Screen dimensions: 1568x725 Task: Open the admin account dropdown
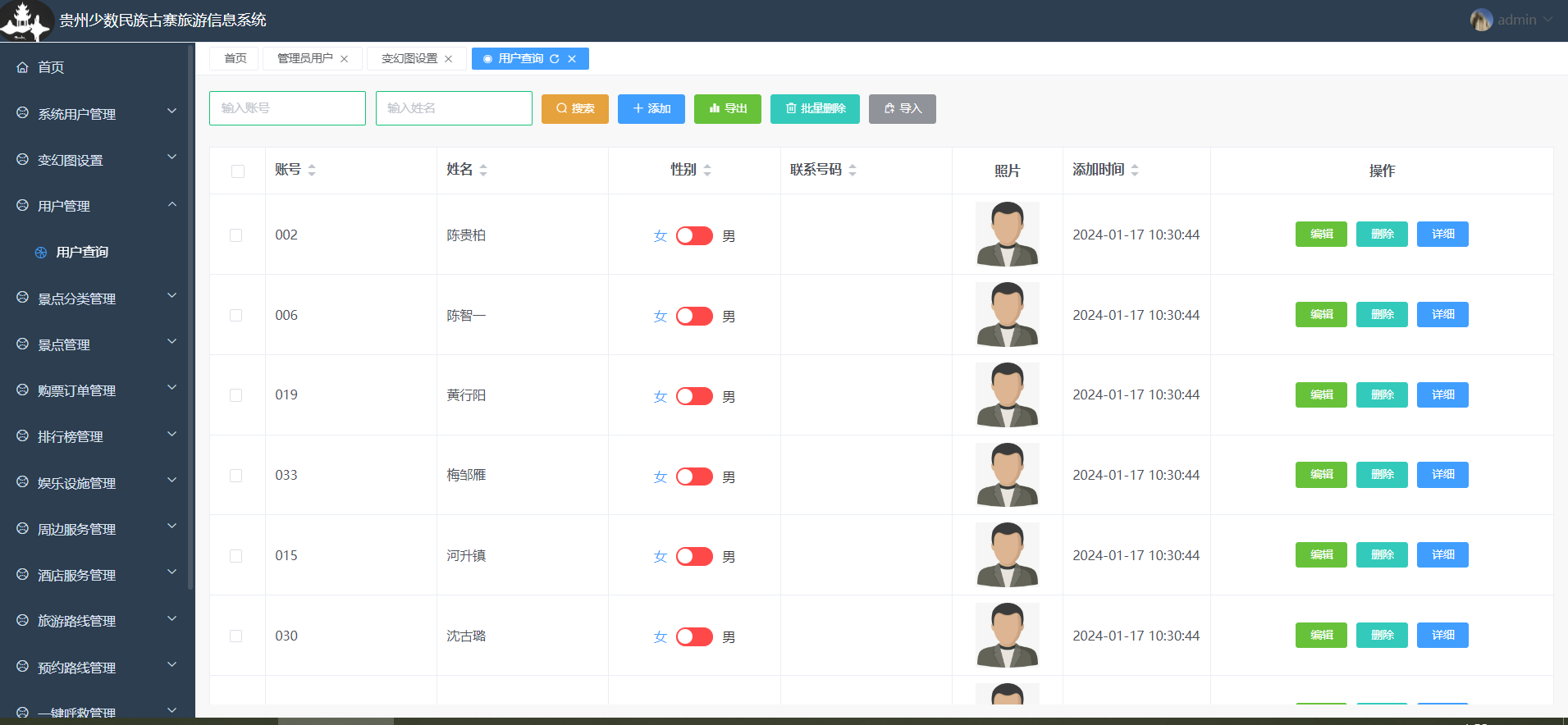point(1547,20)
